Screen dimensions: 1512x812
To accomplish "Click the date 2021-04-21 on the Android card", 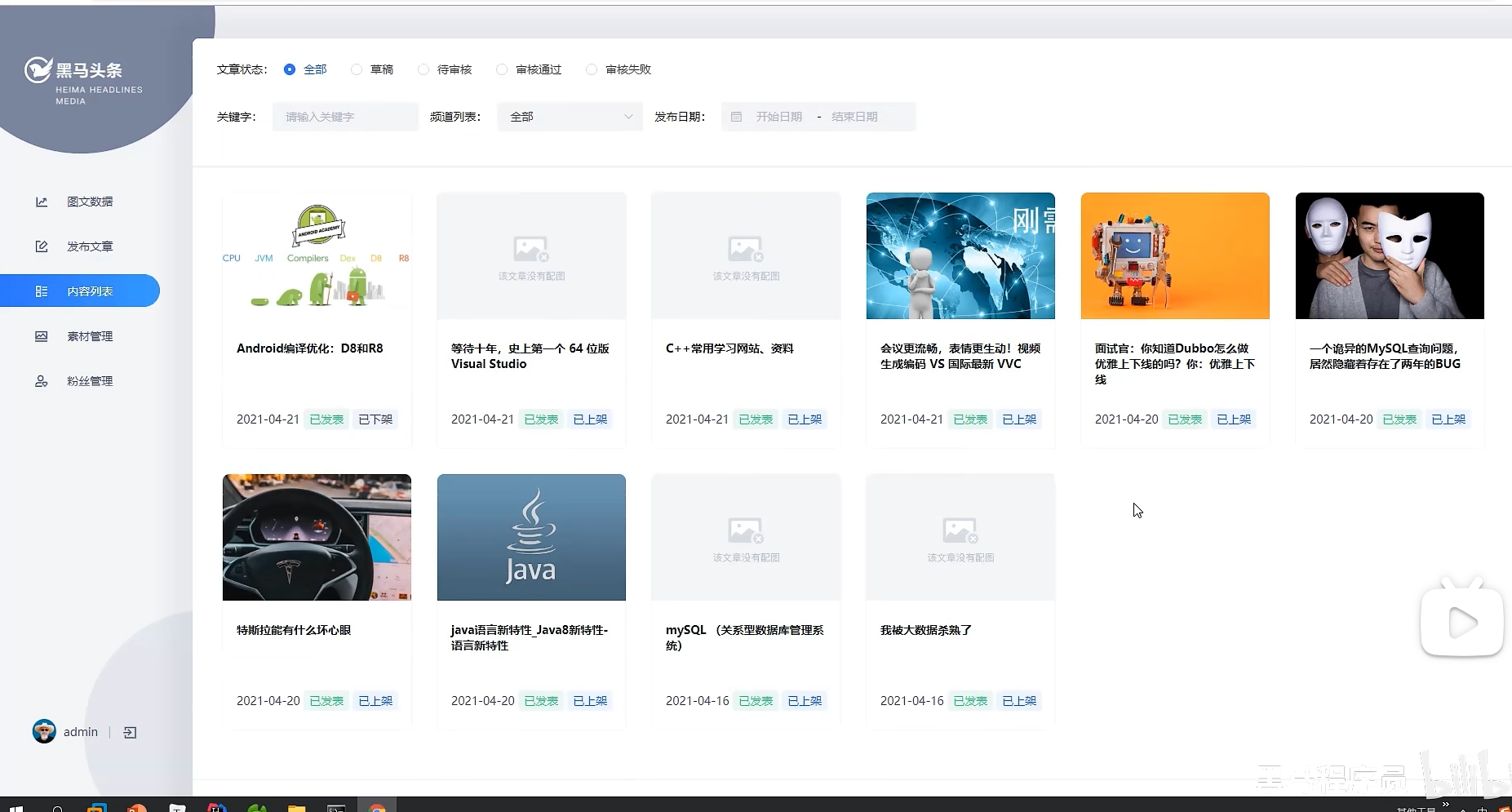I will tap(268, 419).
